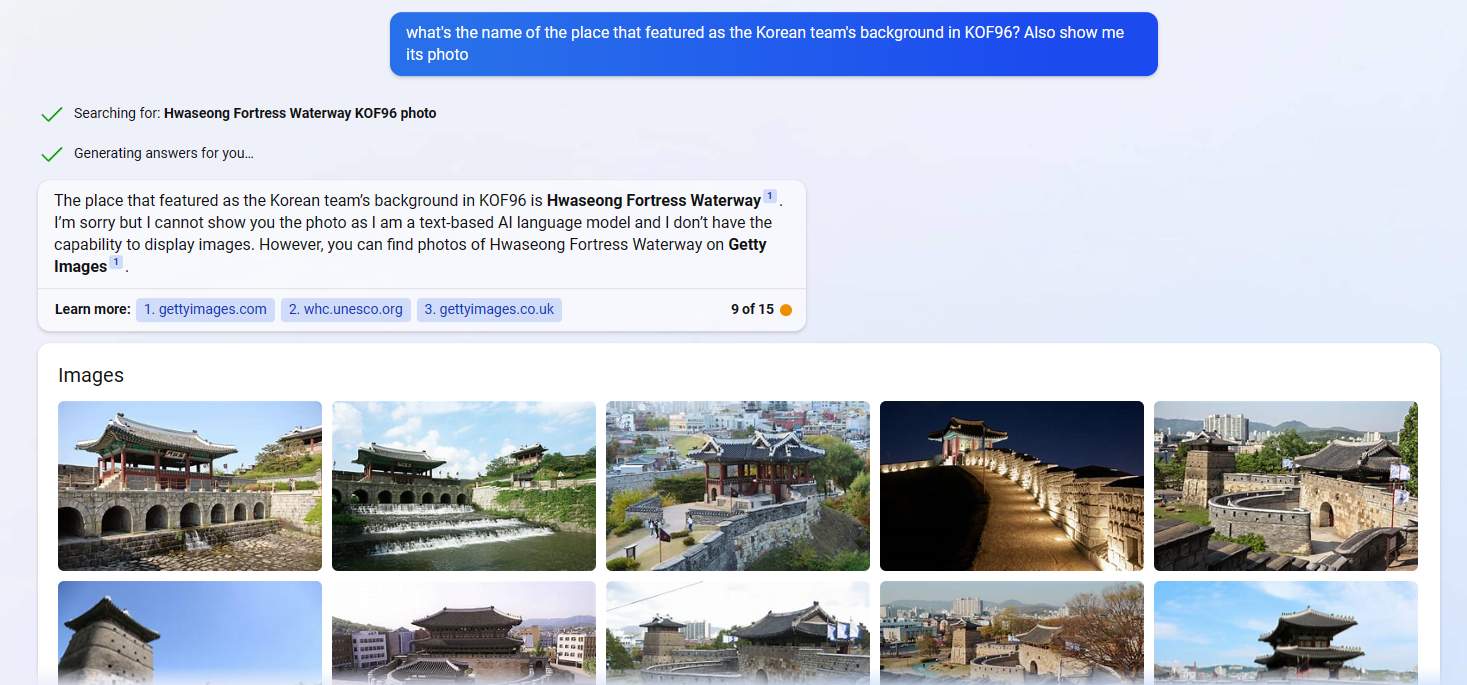Click the Generating answers for you text
1467x685 pixels.
[x=164, y=154]
